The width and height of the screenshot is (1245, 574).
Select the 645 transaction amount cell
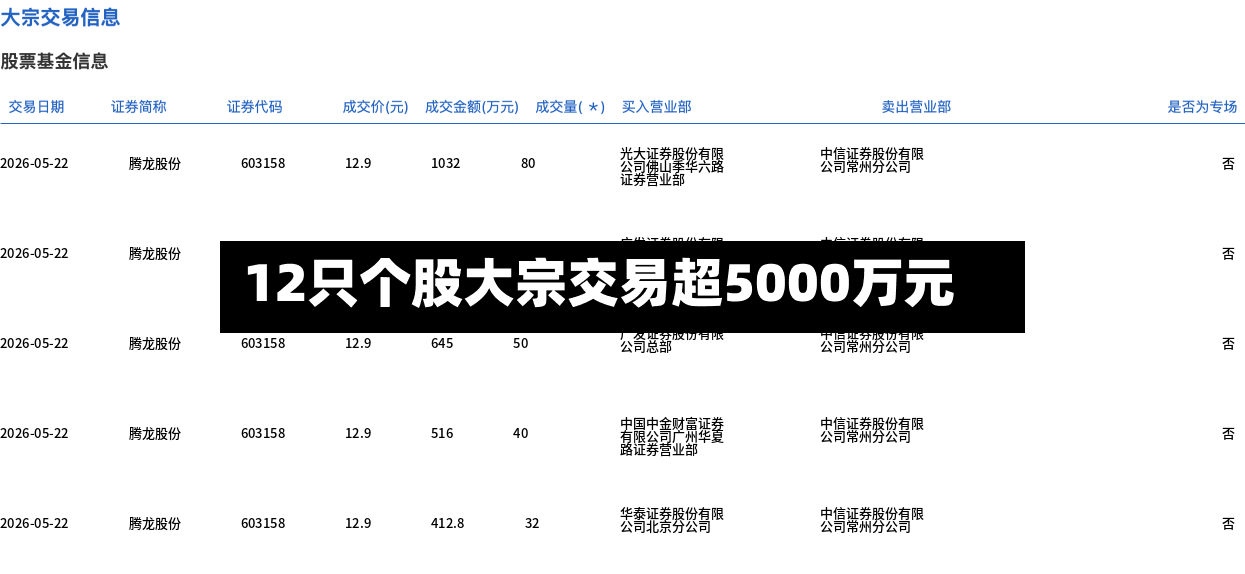click(x=442, y=343)
